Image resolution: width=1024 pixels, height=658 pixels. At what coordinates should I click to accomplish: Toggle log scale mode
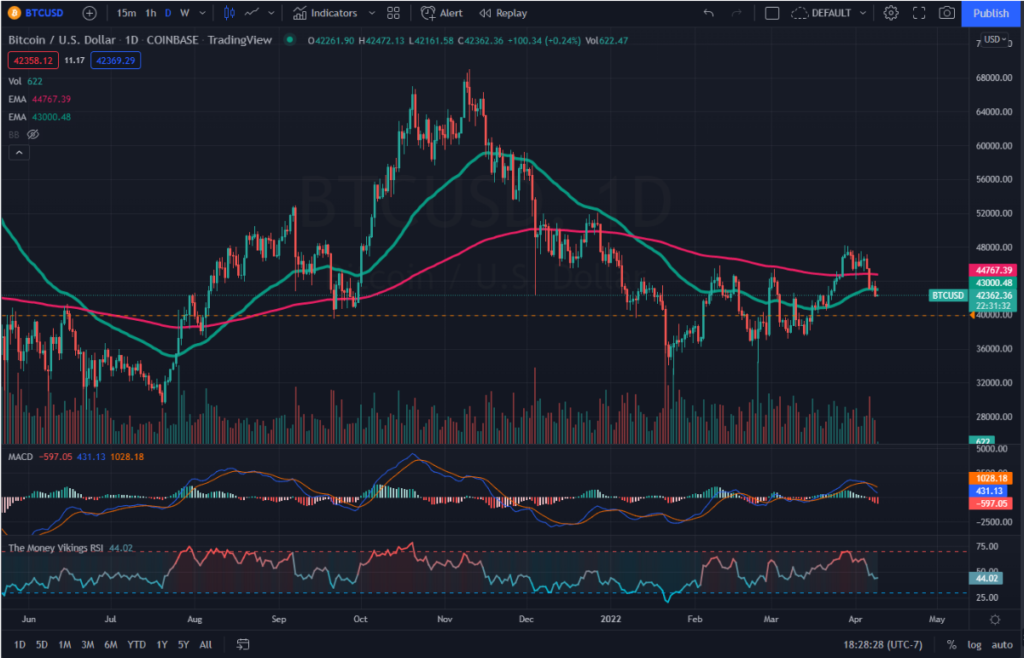[974, 644]
